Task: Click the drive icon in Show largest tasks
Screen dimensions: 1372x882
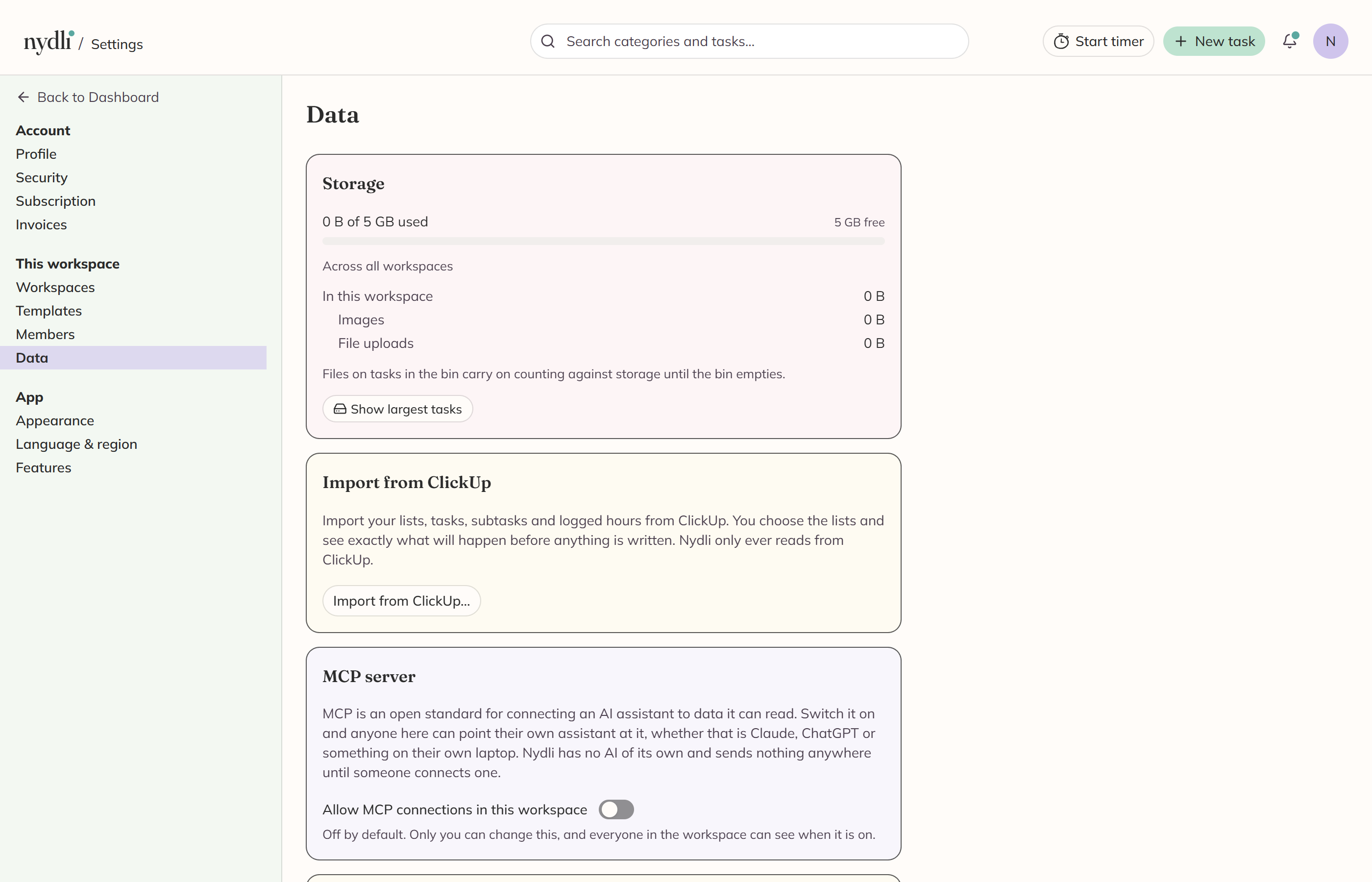Action: (340, 409)
